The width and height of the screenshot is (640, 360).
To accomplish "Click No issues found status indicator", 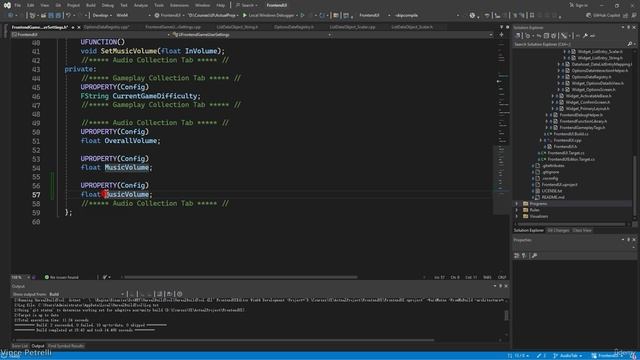I will 61,278.
